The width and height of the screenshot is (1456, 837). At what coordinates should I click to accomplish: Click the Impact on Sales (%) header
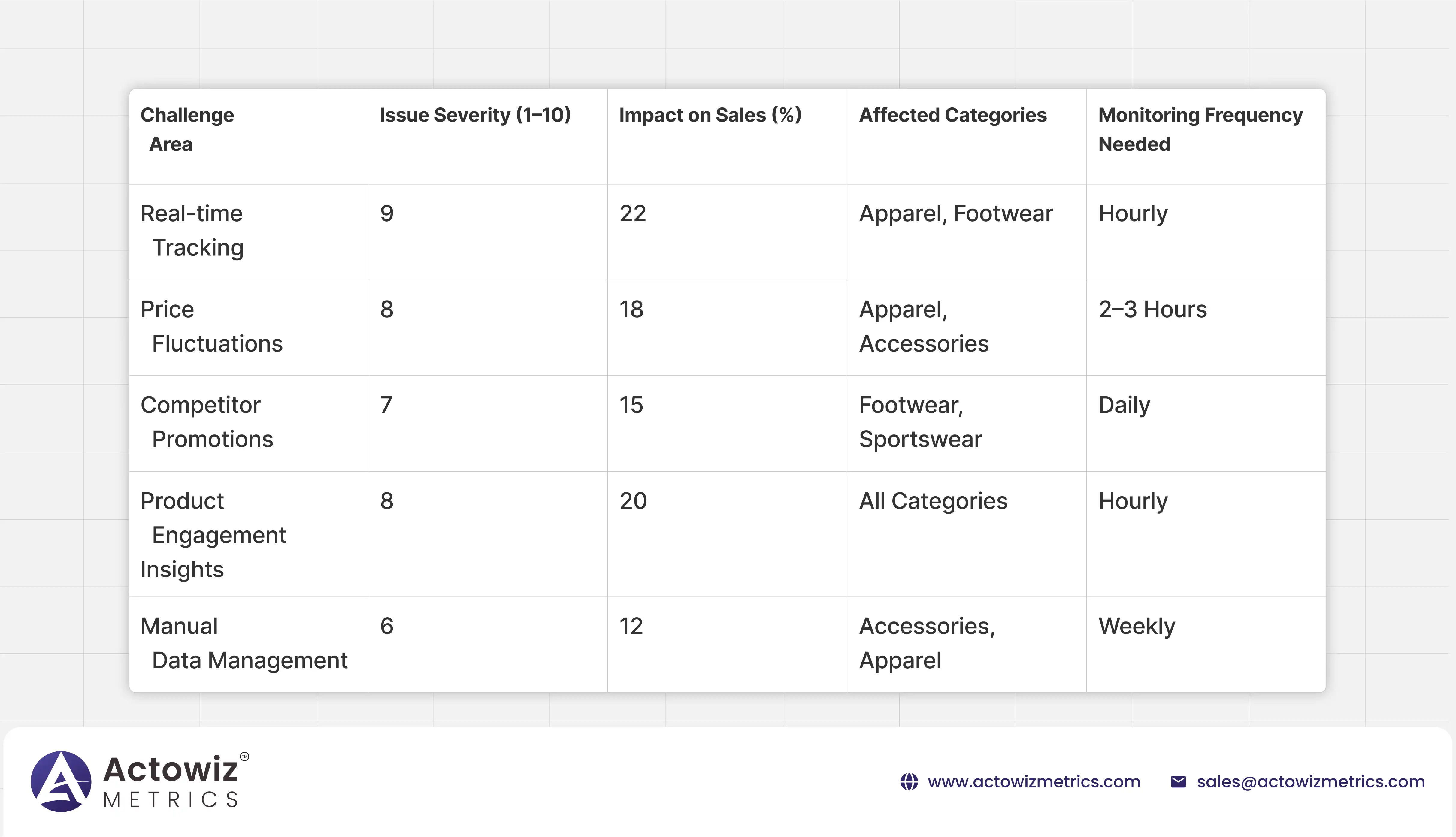(x=710, y=115)
